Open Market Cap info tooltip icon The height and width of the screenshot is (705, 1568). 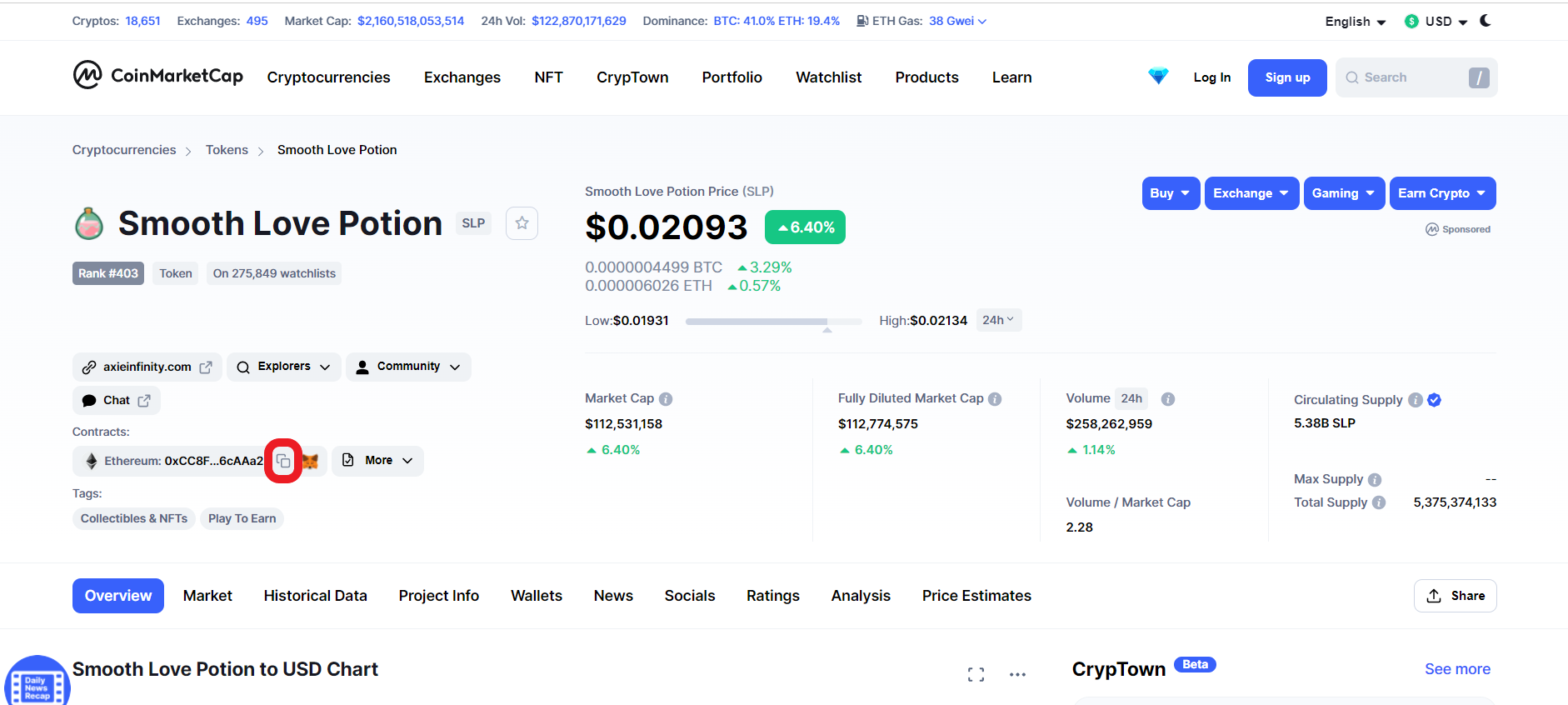pyautogui.click(x=666, y=399)
